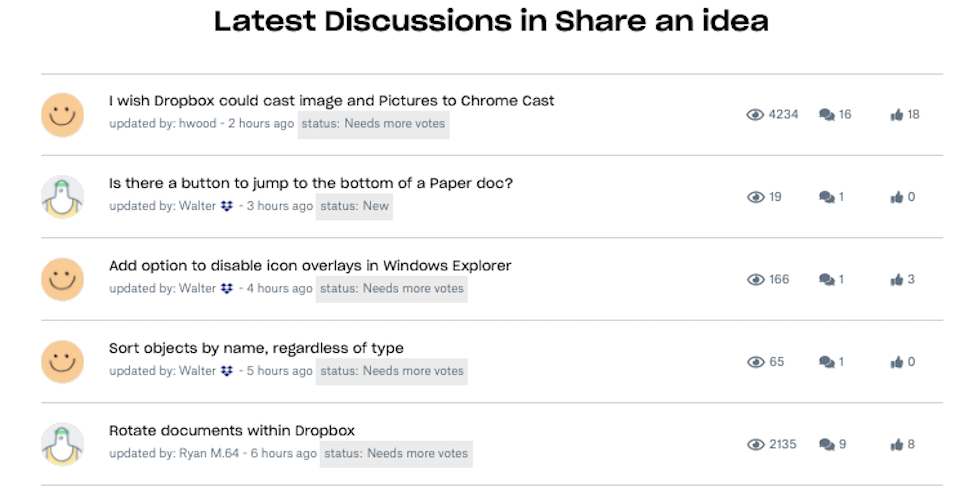This screenshot has height=500, width=960.
Task: Click smiley avatar beside Chrome Cast discussion
Action: point(62,115)
